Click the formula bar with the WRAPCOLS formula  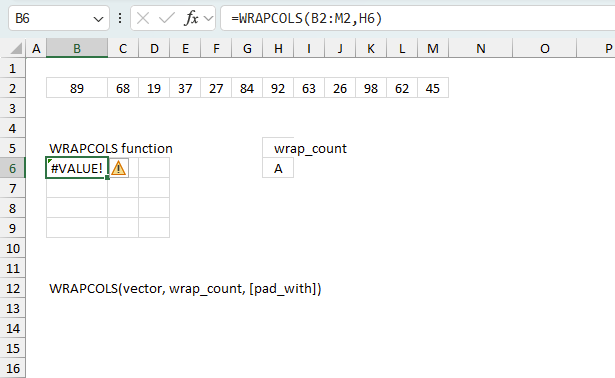(418, 18)
